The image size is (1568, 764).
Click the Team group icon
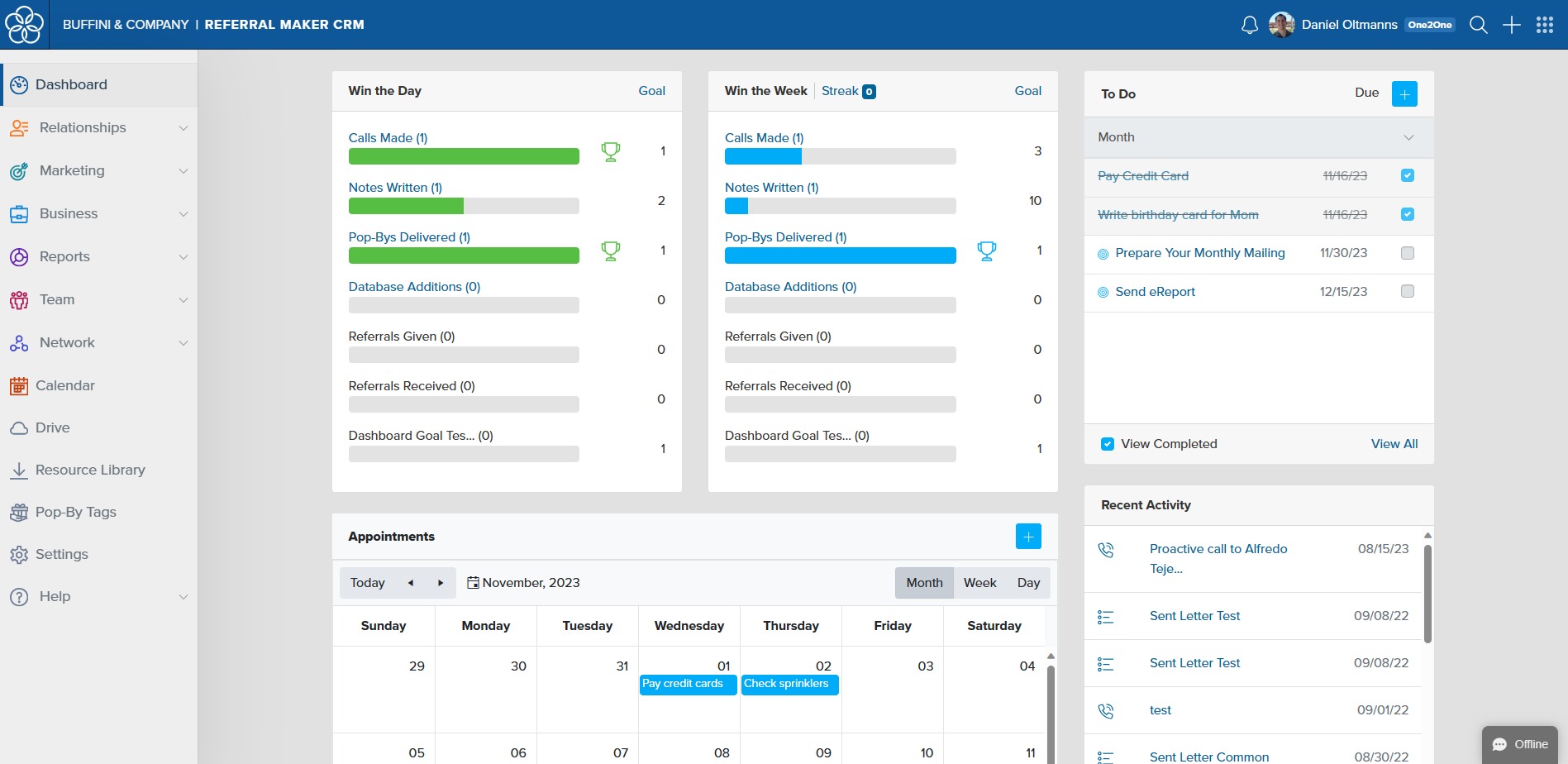19,299
